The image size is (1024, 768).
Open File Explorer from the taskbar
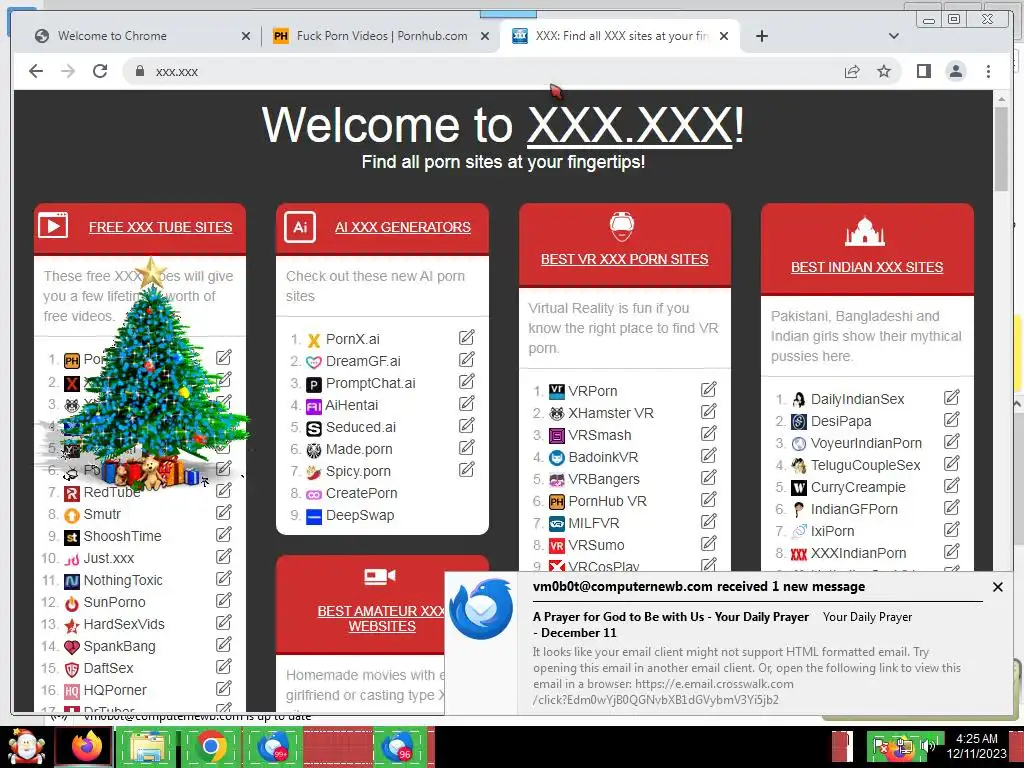click(x=147, y=747)
